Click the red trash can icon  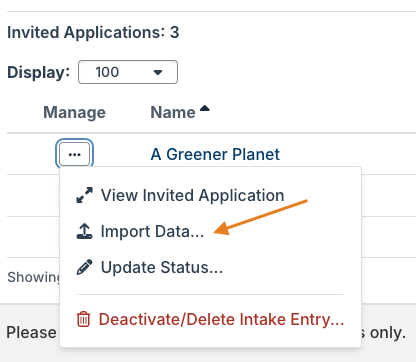[x=83, y=319]
